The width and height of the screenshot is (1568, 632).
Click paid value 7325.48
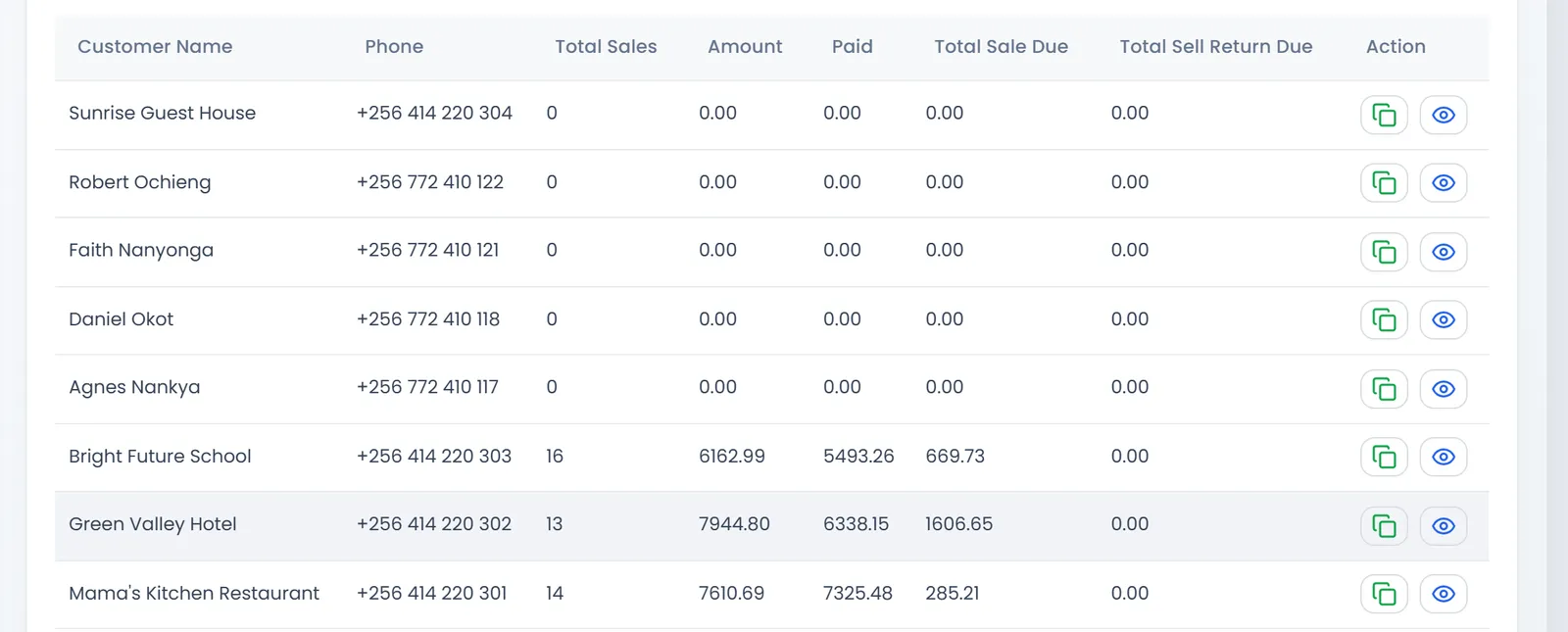[x=857, y=594]
